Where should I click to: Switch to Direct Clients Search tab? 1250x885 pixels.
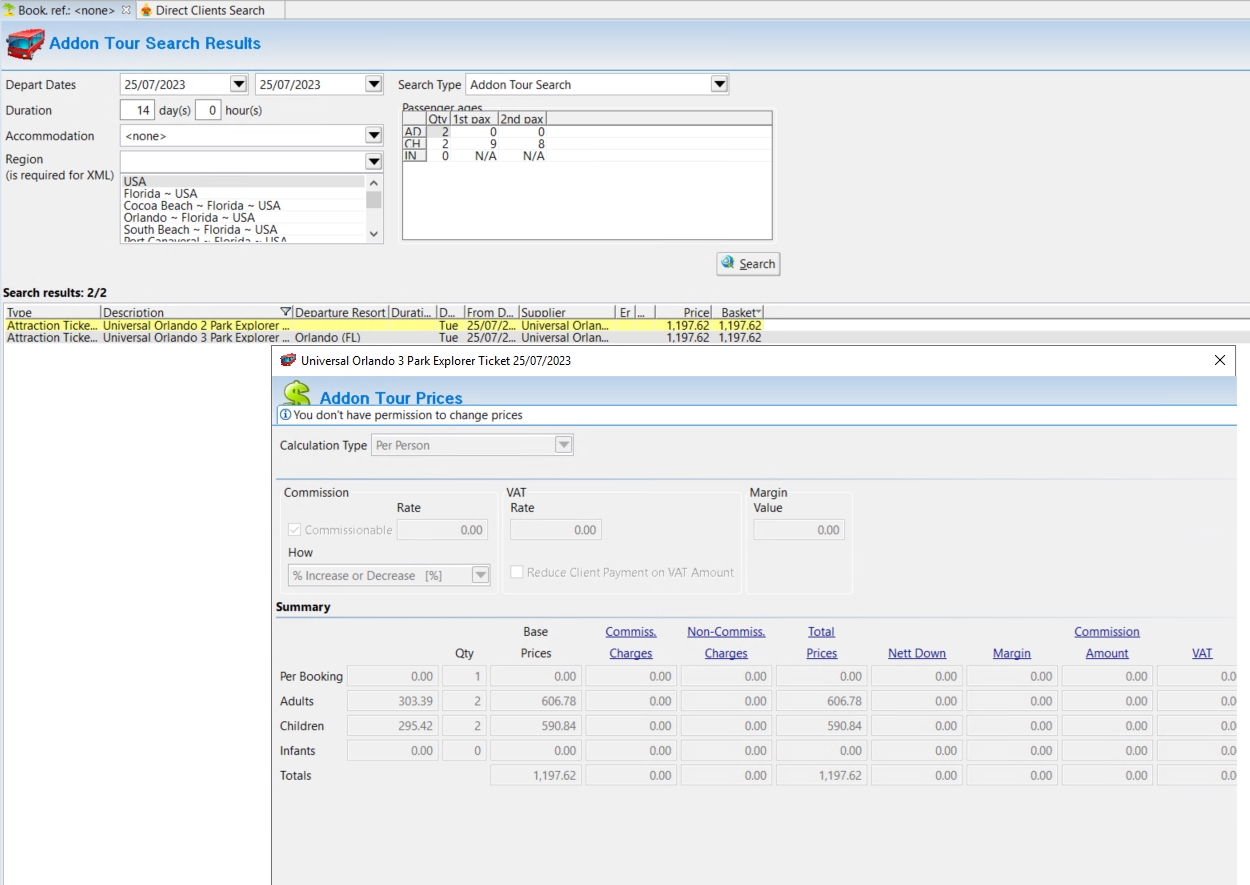pos(210,10)
